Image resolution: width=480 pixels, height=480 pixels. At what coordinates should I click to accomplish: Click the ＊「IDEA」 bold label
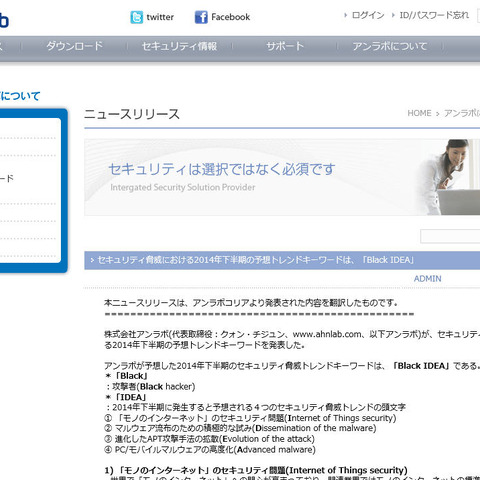click(x=126, y=397)
